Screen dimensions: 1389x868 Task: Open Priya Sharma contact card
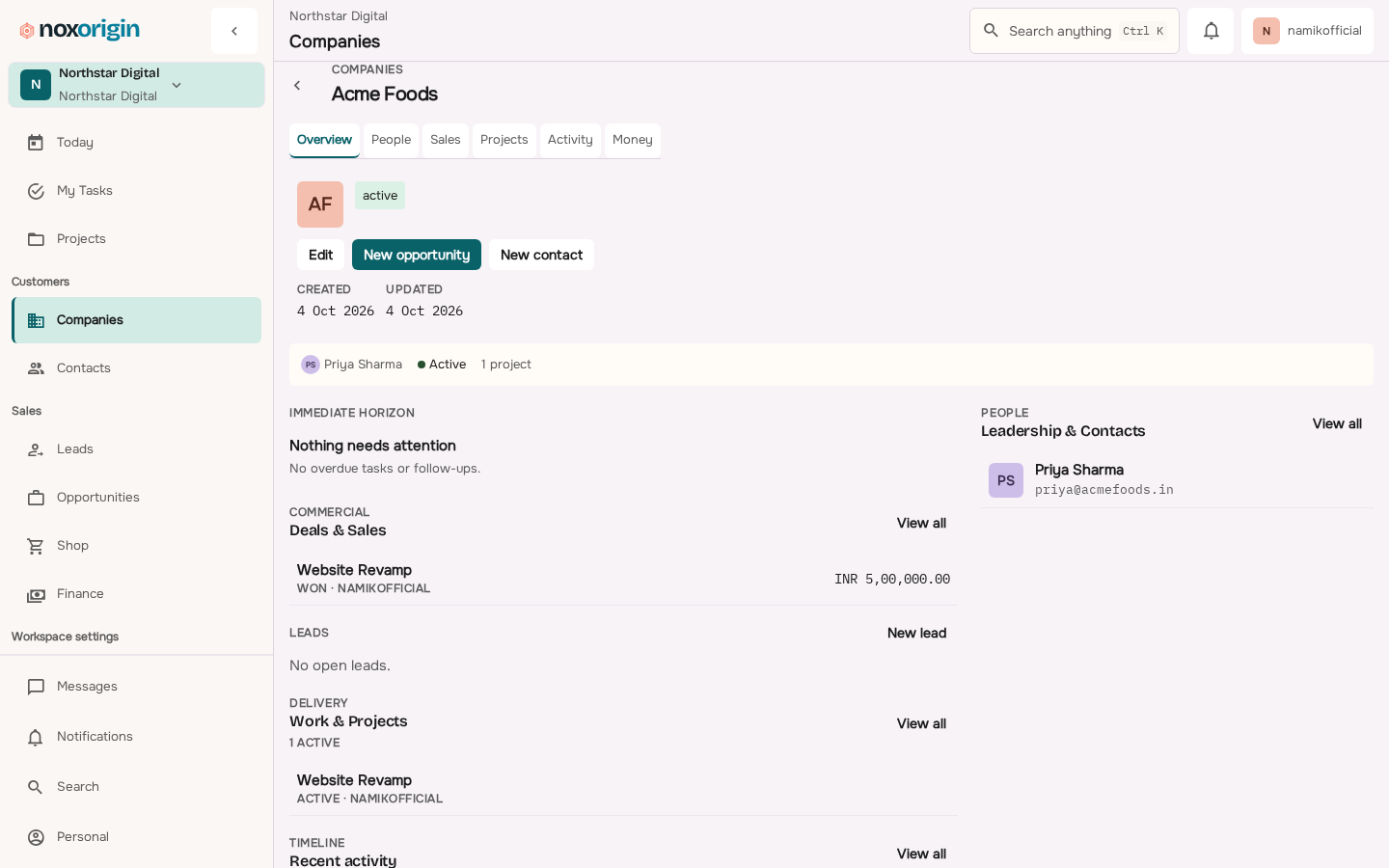1177,480
